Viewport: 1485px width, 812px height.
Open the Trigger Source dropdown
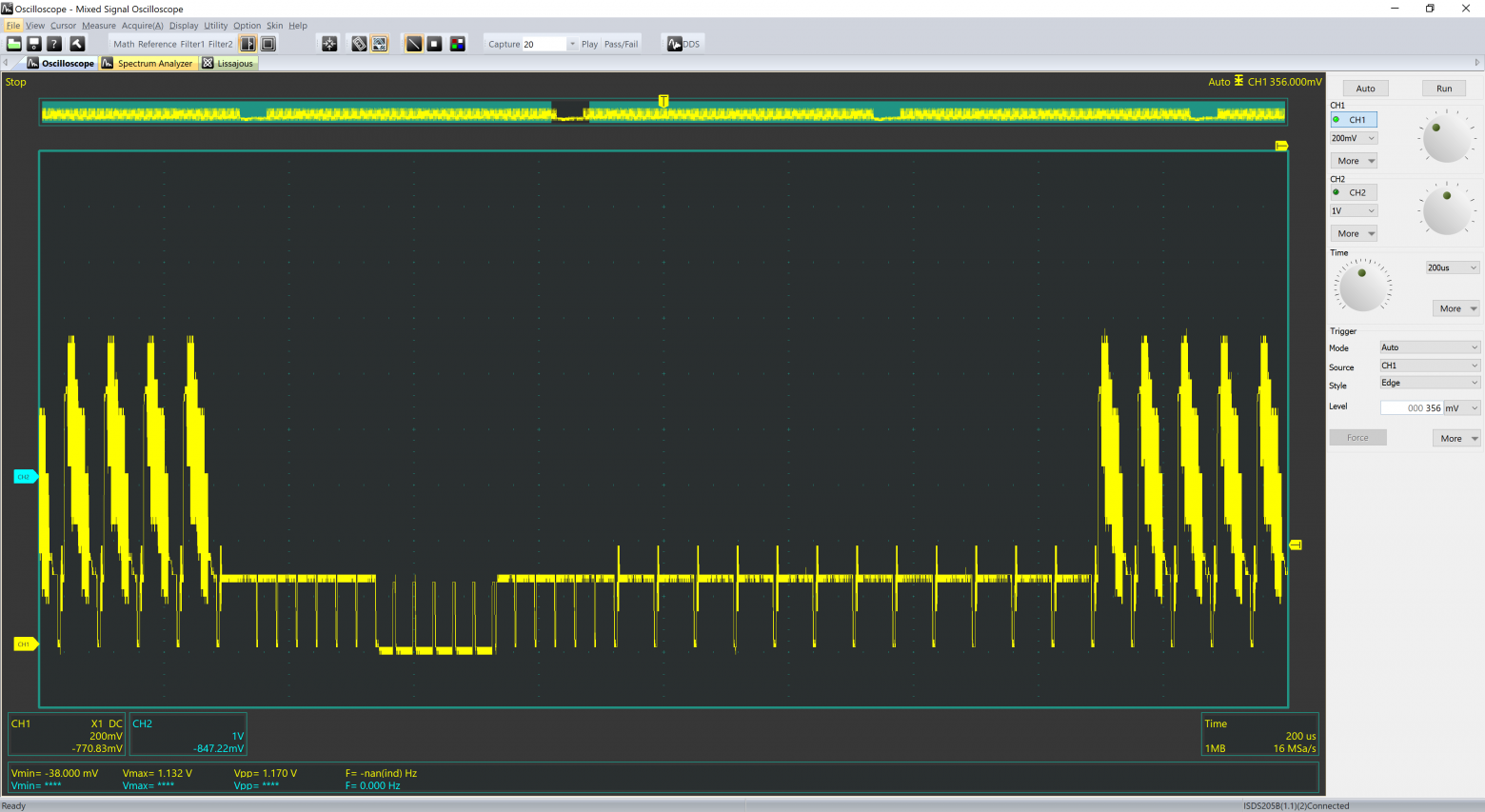[x=1428, y=366]
